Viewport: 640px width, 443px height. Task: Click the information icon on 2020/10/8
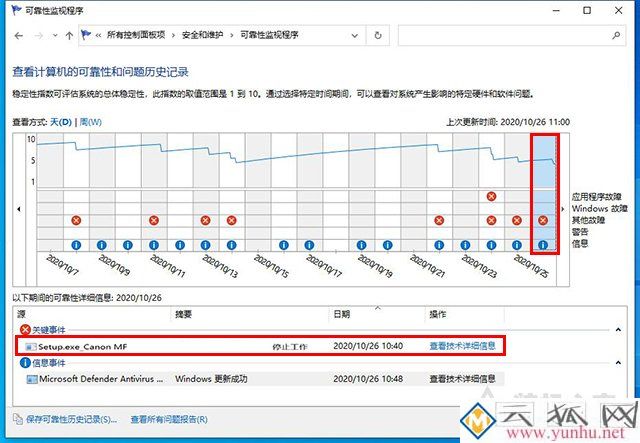[x=76, y=245]
